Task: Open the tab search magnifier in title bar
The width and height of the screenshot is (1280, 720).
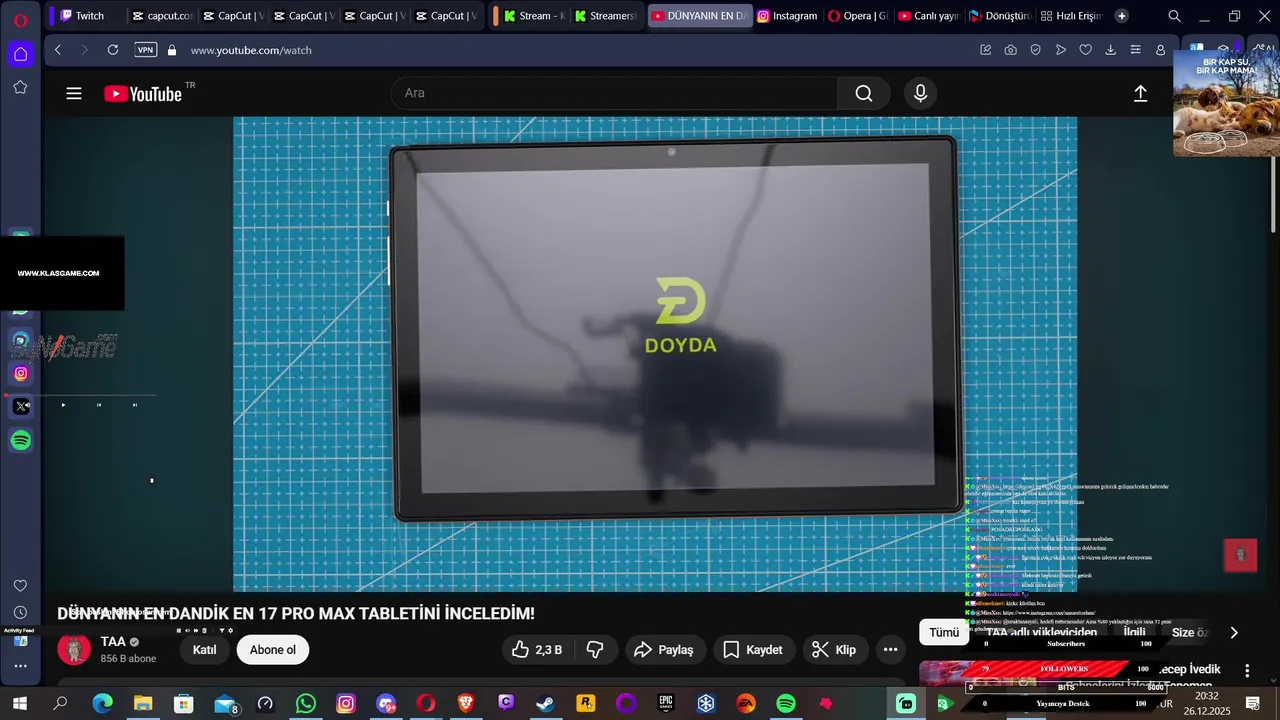Action: pyautogui.click(x=1175, y=16)
